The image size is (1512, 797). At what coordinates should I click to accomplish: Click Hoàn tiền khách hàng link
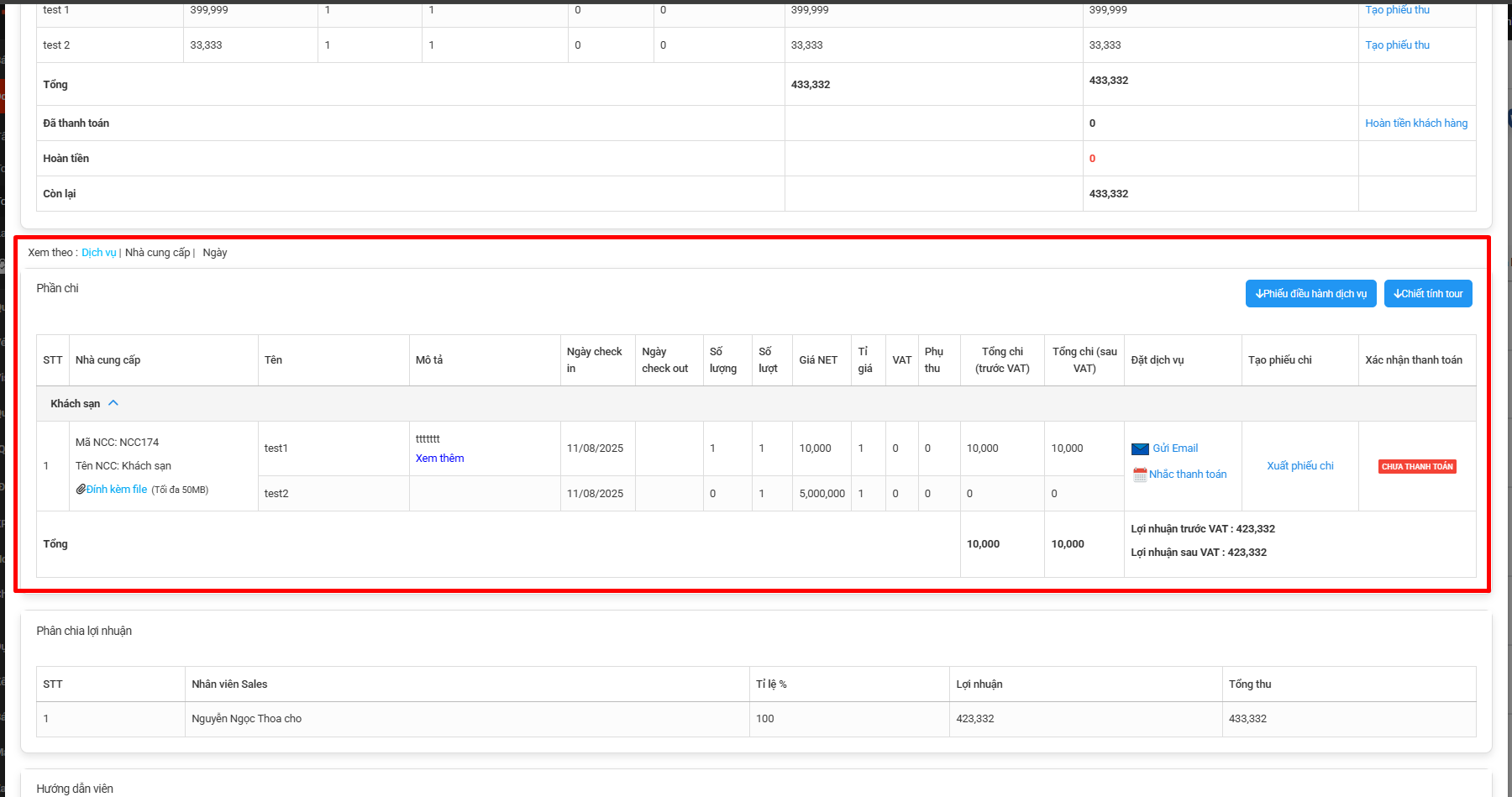1416,123
